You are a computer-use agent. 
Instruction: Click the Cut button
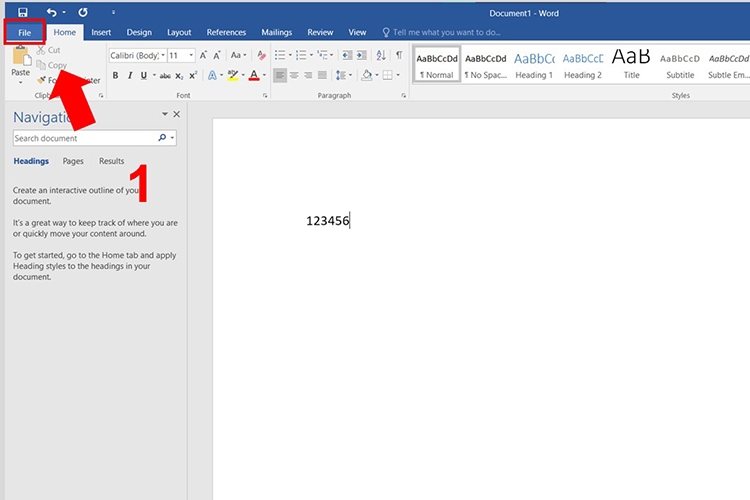coord(49,50)
